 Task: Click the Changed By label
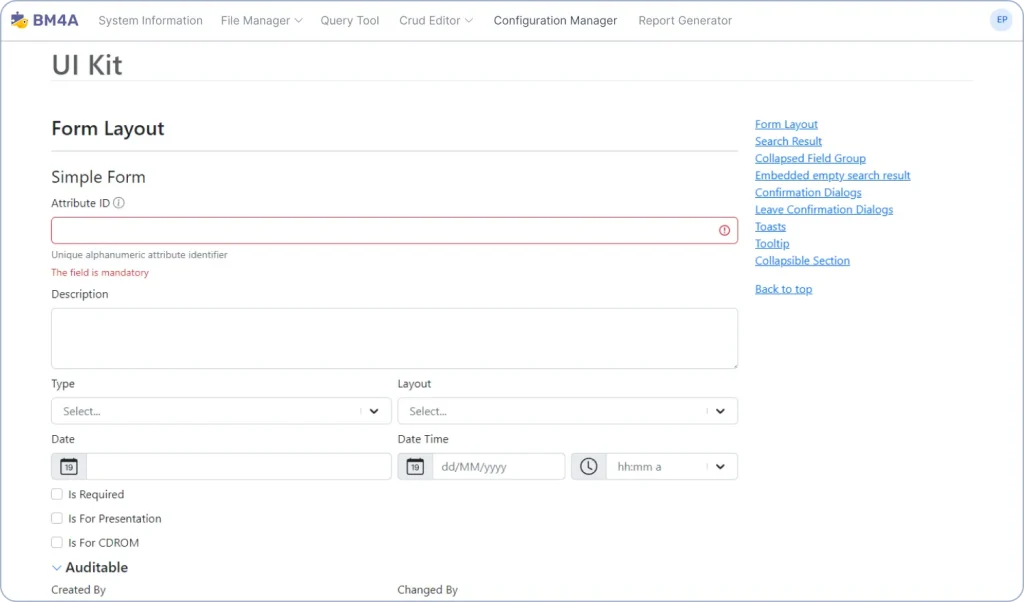(x=428, y=590)
